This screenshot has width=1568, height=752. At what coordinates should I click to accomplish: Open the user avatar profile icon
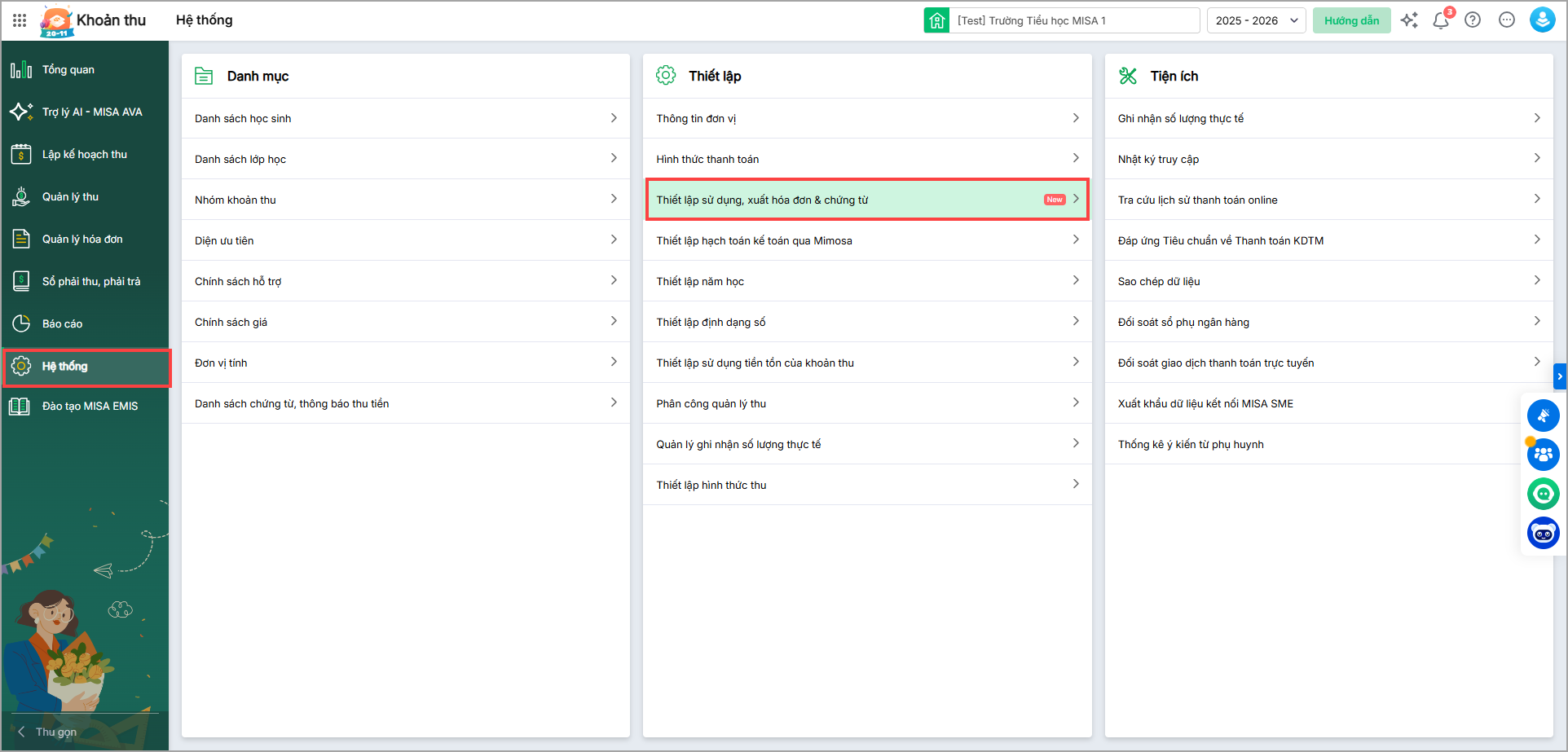[x=1542, y=20]
